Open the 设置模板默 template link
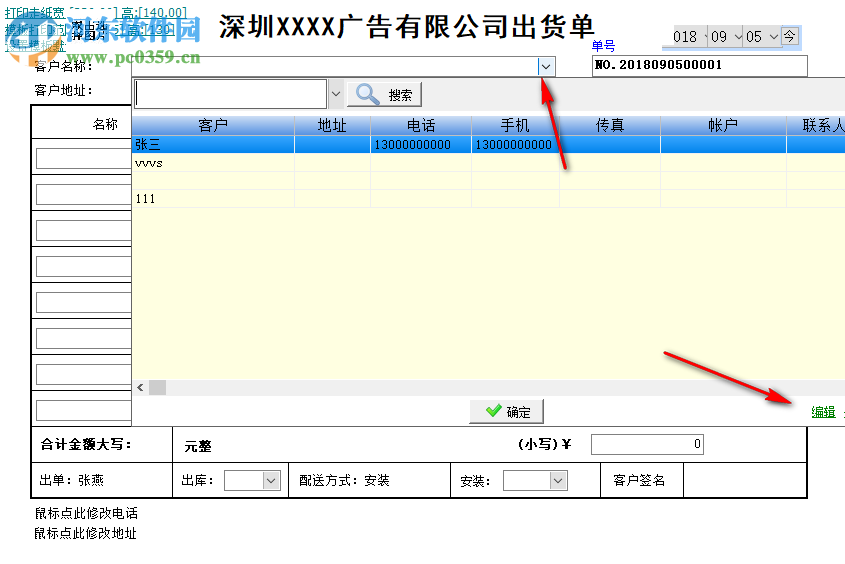 click(x=35, y=46)
